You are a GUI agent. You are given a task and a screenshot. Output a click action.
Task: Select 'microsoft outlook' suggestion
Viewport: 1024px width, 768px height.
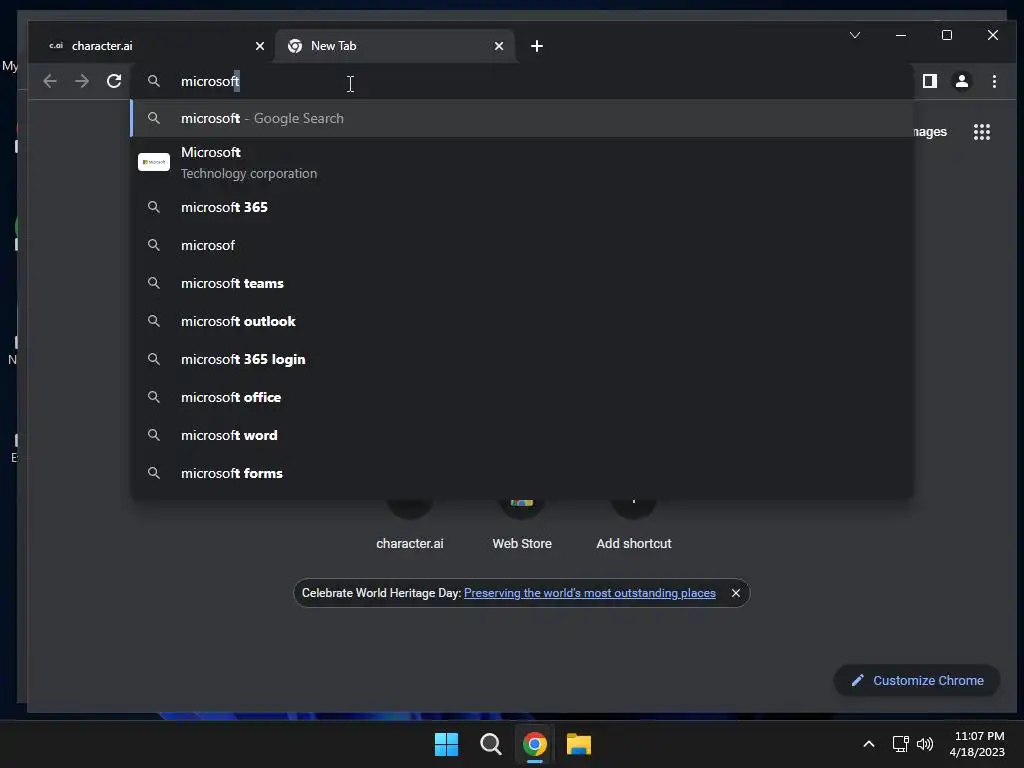[x=522, y=321]
